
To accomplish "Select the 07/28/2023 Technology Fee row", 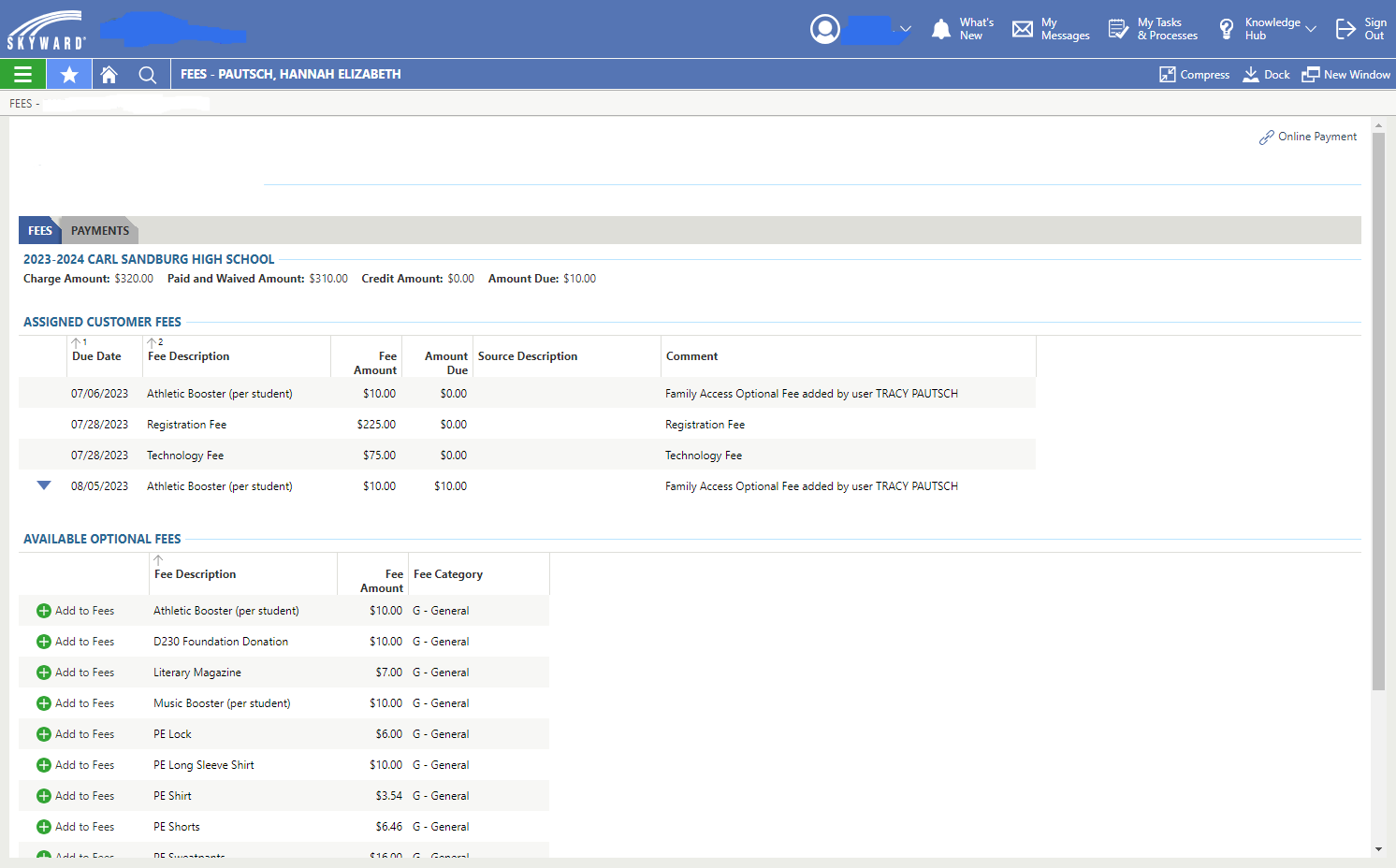I will [x=527, y=456].
